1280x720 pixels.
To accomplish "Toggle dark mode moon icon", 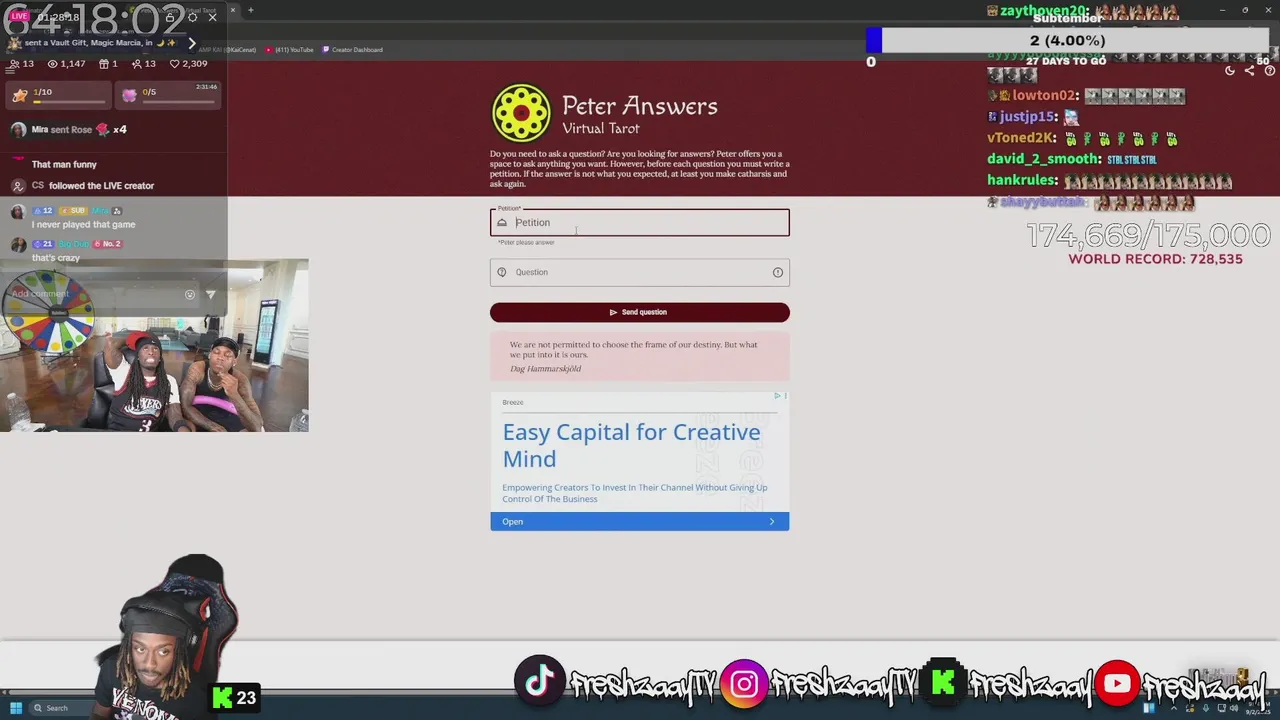I will [x=1230, y=71].
